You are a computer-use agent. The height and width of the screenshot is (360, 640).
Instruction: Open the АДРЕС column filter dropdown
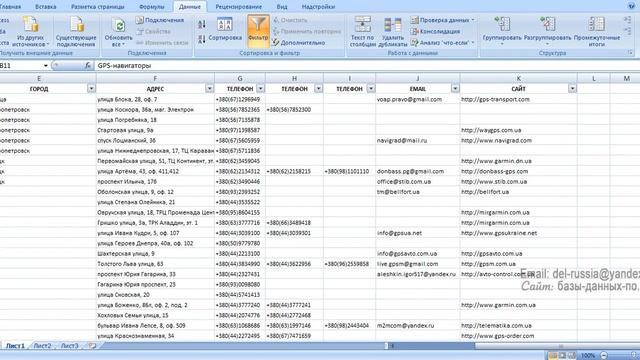tap(209, 89)
